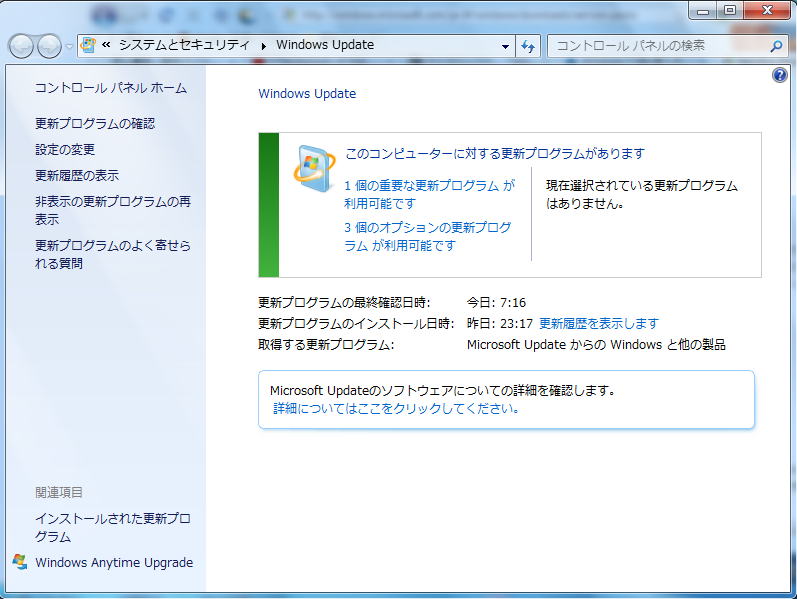Click the Windows Anytime Upgrade flag icon
This screenshot has width=797, height=599.
tap(20, 562)
